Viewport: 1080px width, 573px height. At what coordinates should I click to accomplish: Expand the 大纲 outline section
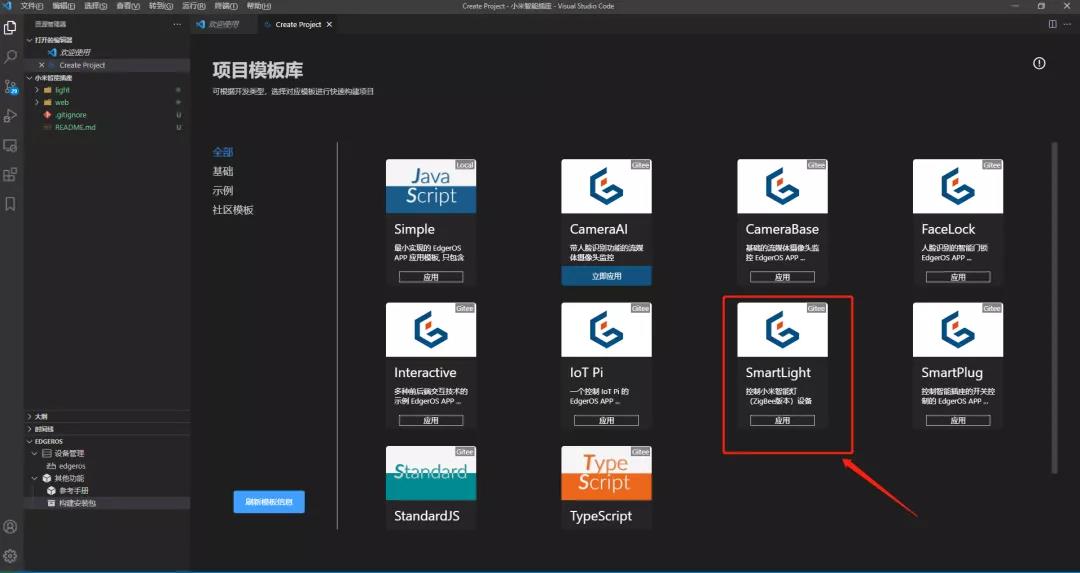[29, 417]
